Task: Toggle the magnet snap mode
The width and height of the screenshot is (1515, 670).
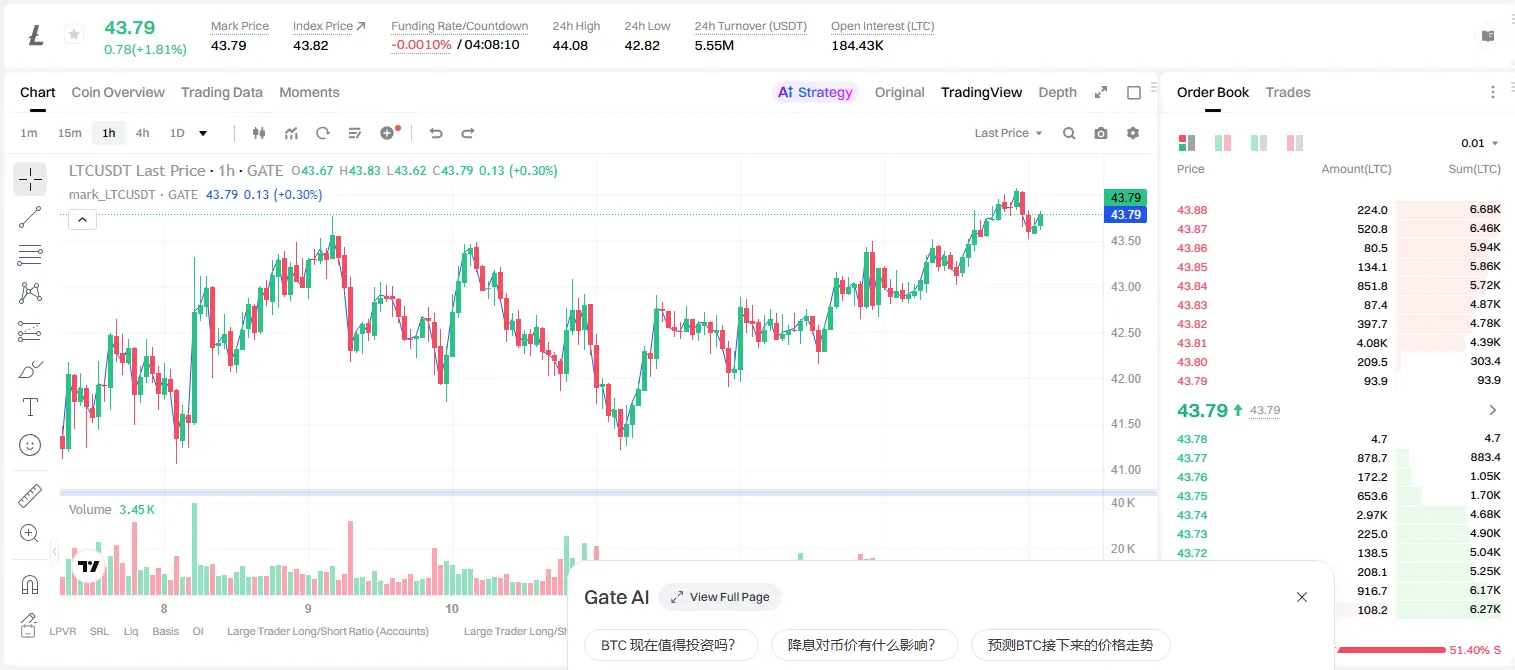Action: pos(30,584)
